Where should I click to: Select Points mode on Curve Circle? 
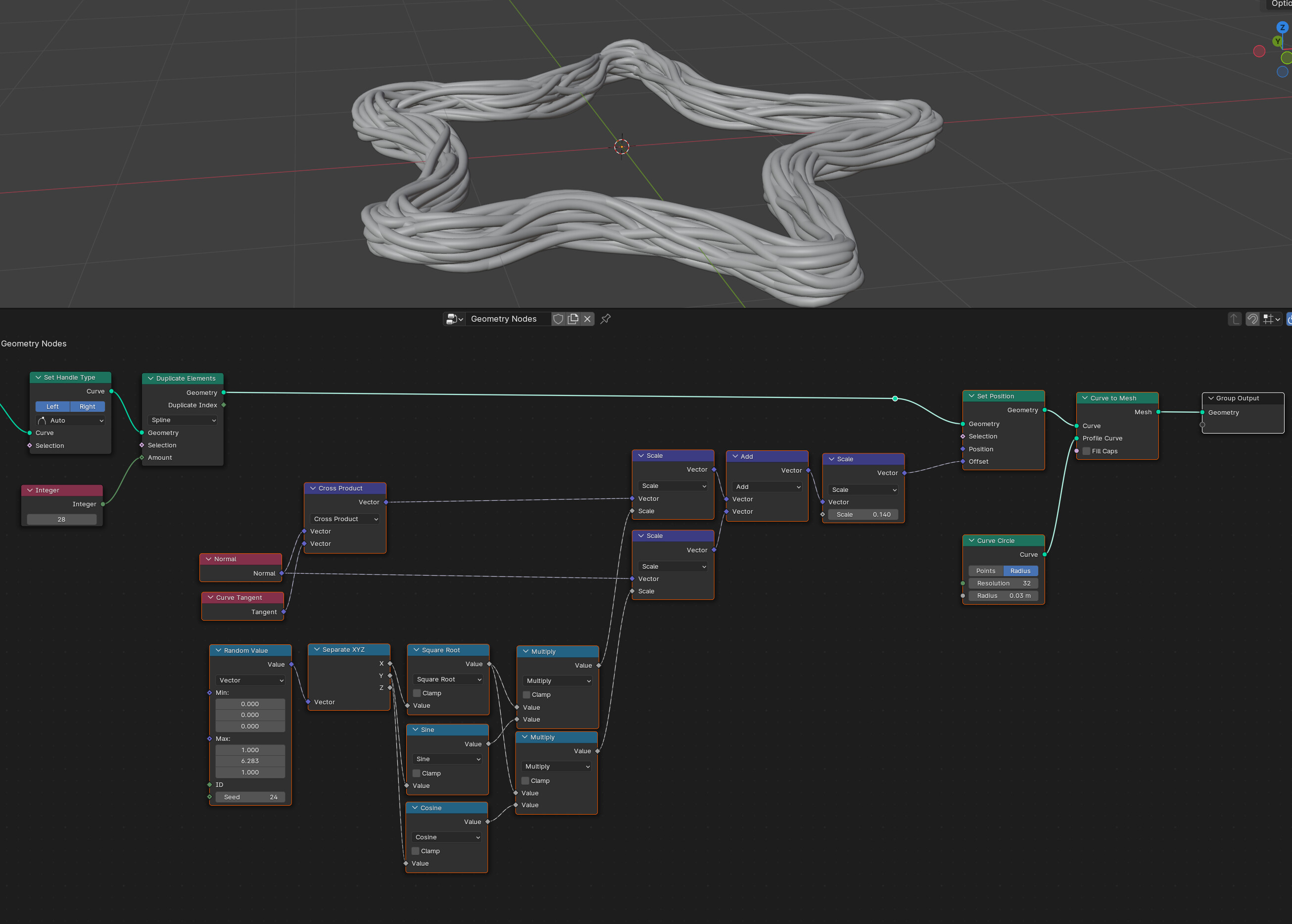click(x=986, y=571)
